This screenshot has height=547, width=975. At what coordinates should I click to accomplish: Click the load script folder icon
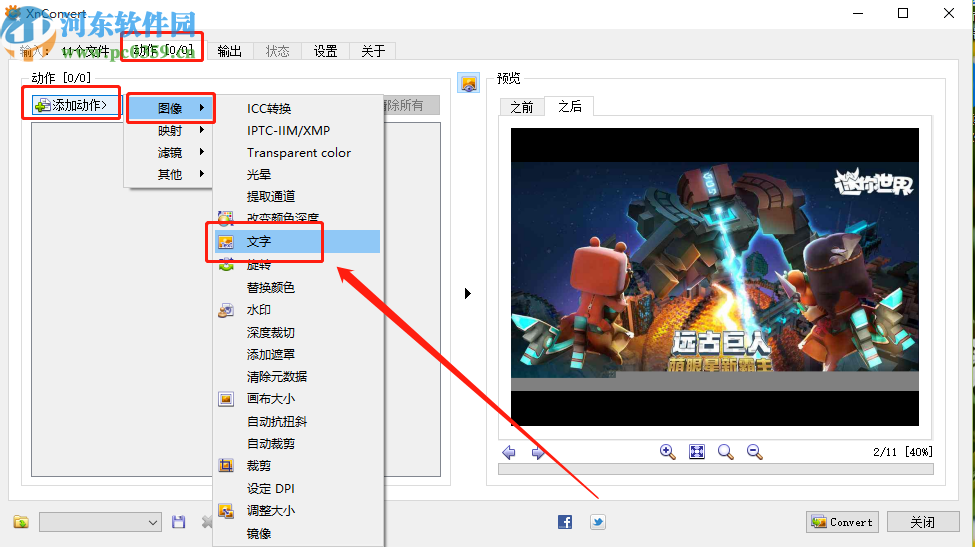pos(21,522)
